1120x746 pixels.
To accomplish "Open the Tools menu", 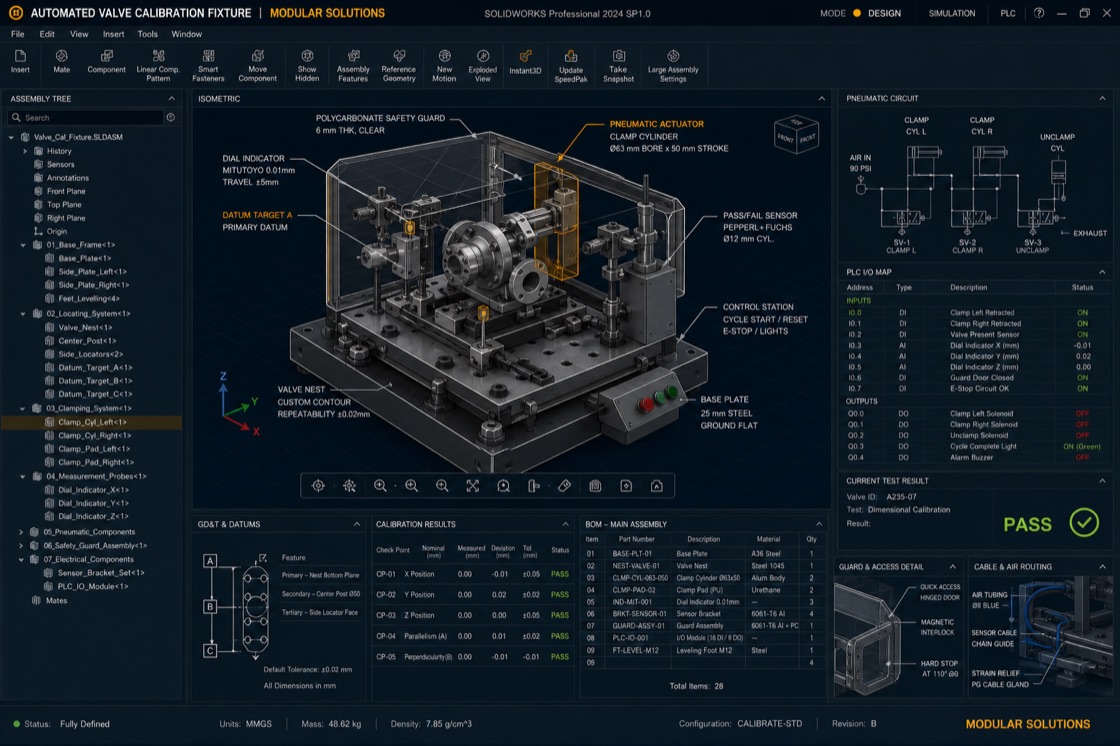I will pyautogui.click(x=148, y=34).
